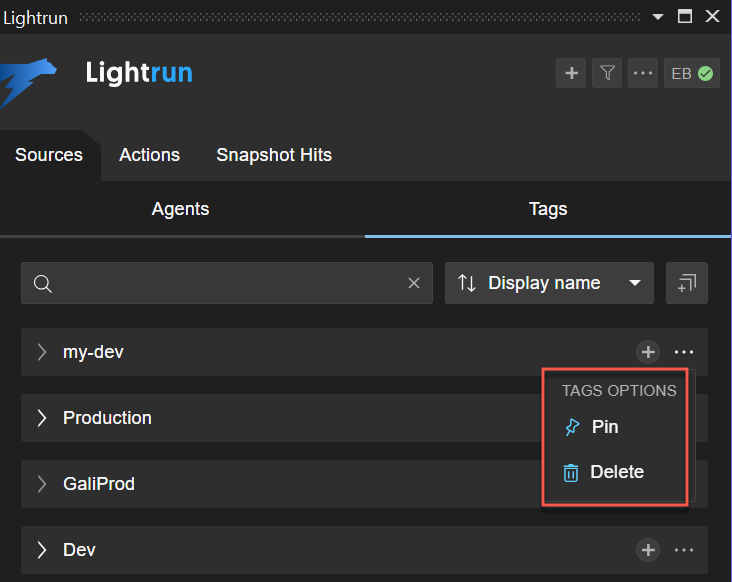Expand the GaliProd tag

tap(42, 484)
